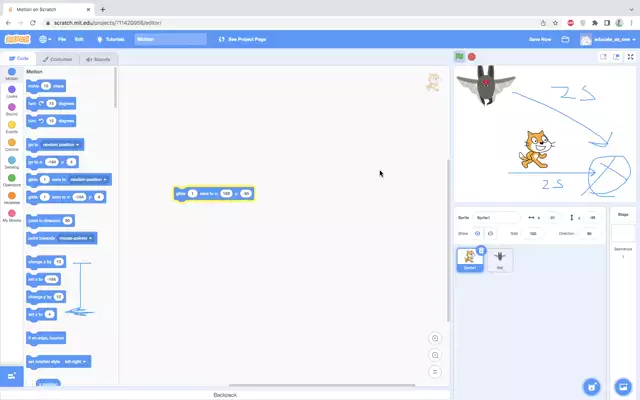Open the language globe dropdown
The image size is (640, 400).
click(x=45, y=39)
